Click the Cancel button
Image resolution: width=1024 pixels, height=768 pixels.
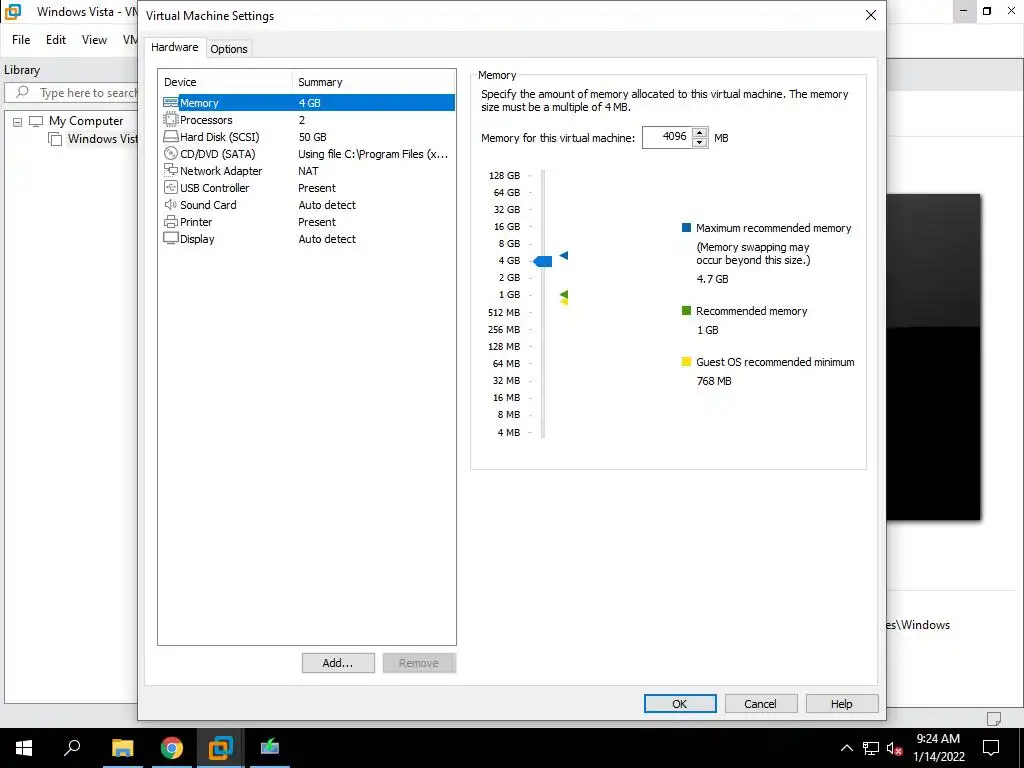click(x=761, y=703)
